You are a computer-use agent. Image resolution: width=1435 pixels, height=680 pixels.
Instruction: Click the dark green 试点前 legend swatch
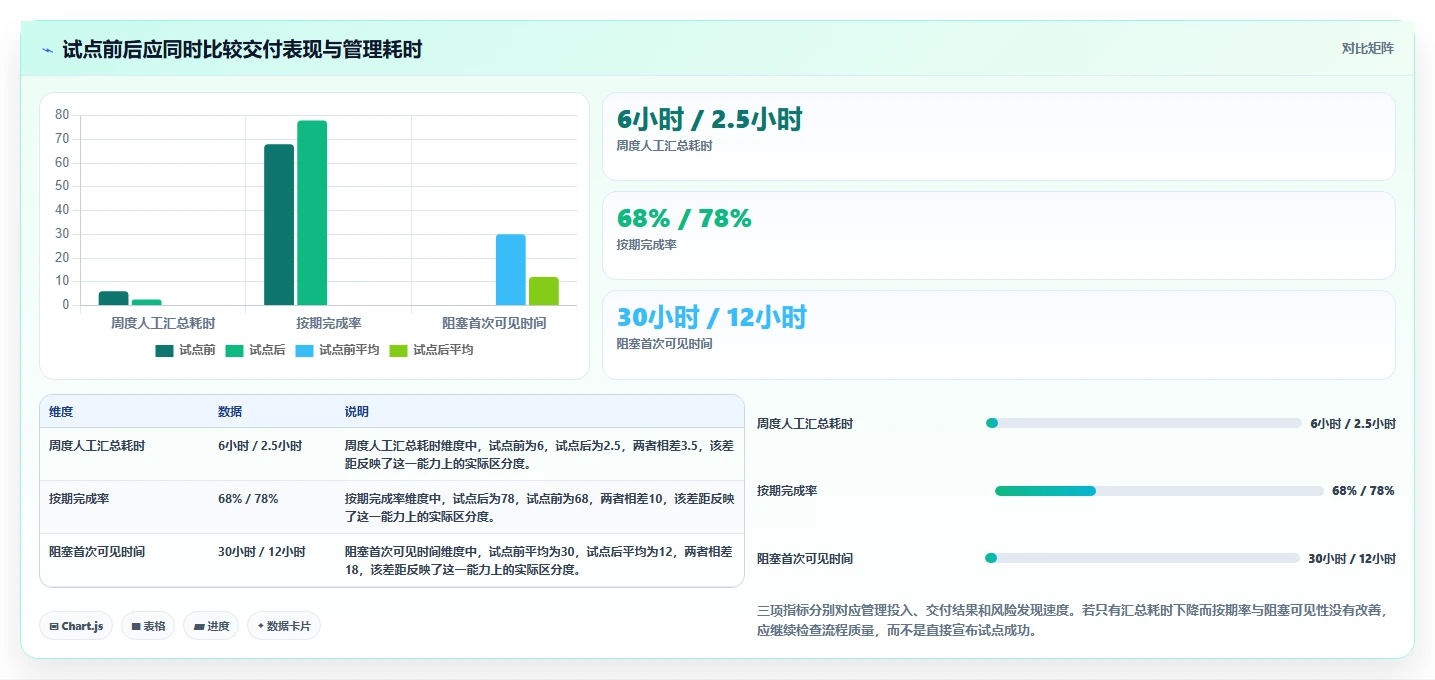point(164,350)
